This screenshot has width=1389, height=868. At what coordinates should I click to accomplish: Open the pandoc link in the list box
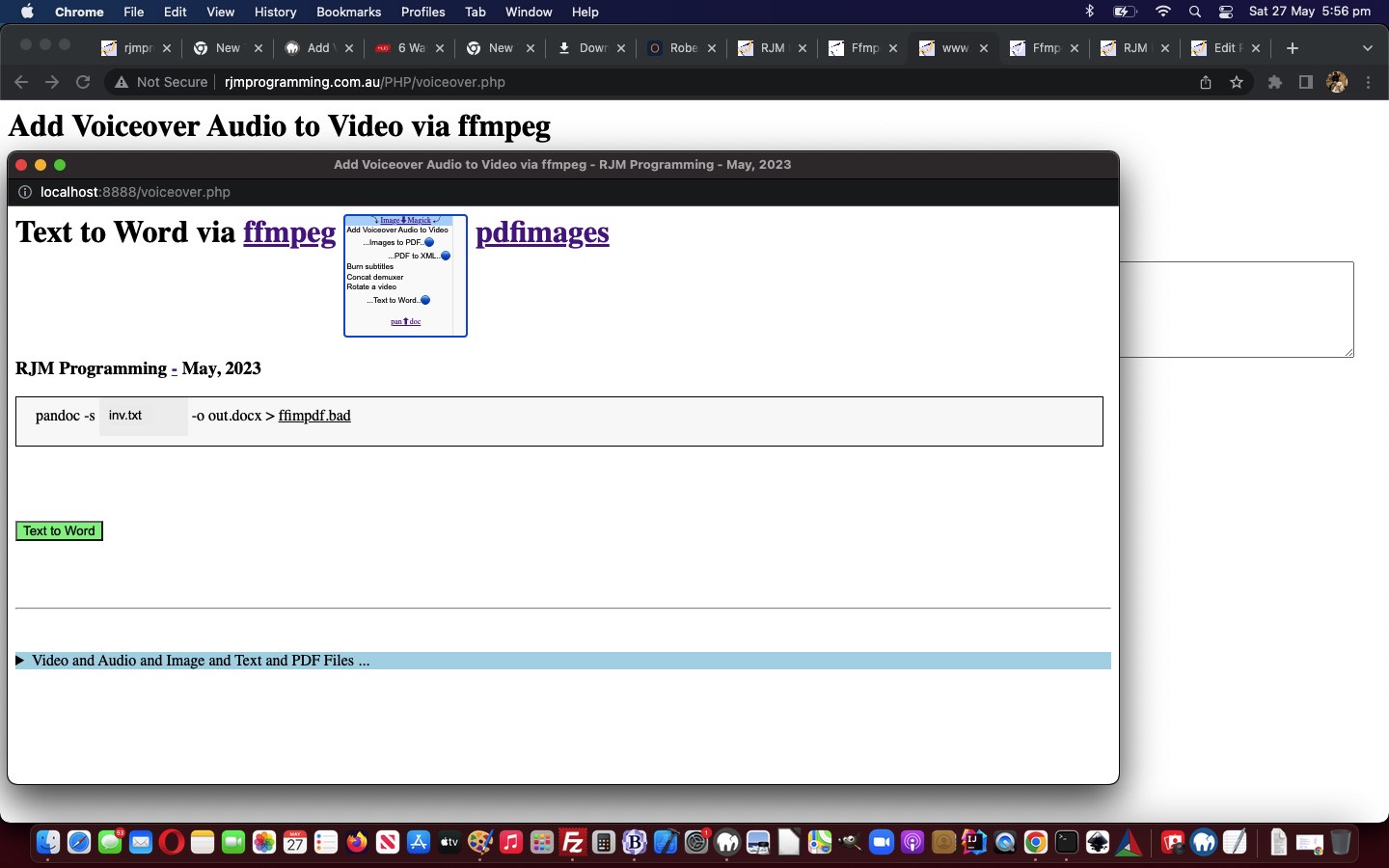coord(405,321)
